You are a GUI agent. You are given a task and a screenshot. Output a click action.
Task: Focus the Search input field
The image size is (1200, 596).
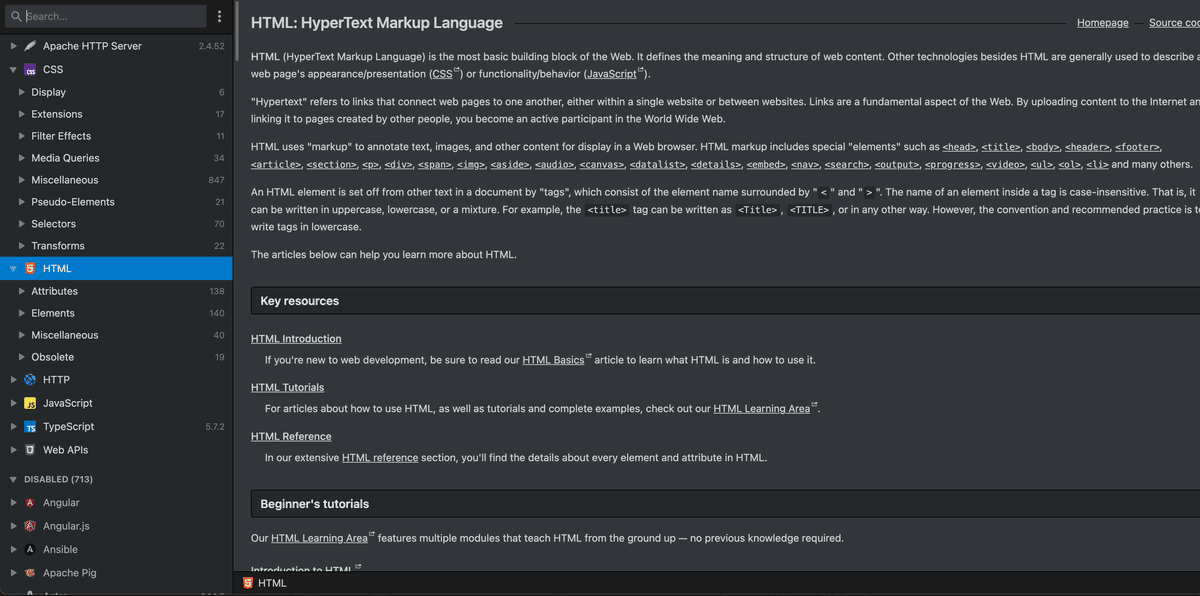110,16
